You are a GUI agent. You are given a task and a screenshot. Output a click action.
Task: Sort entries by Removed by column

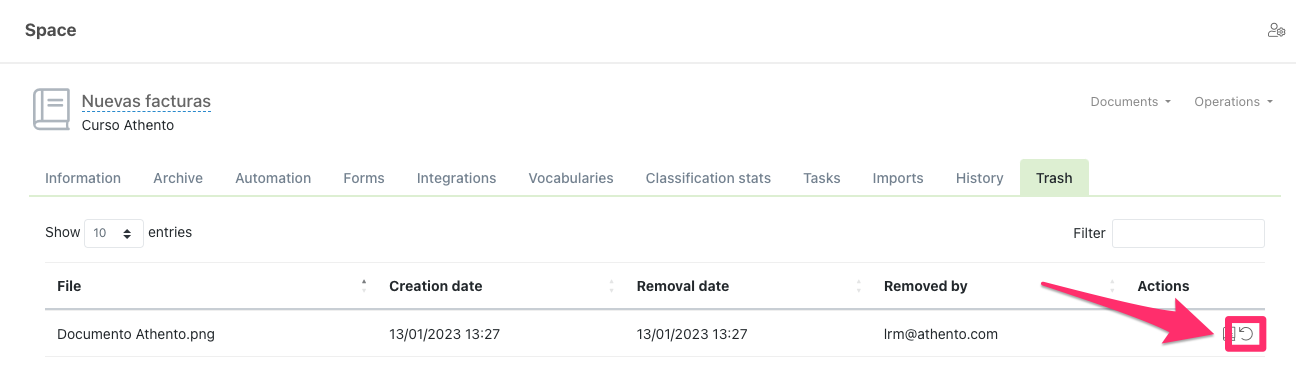[x=926, y=286]
